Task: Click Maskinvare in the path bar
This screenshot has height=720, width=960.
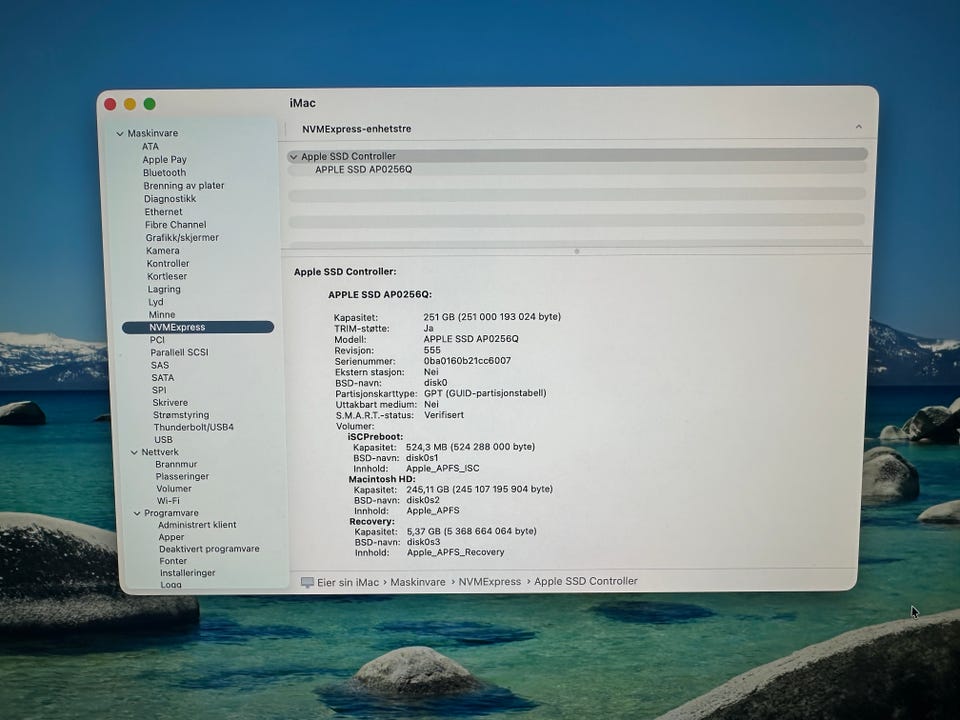Action: point(418,582)
